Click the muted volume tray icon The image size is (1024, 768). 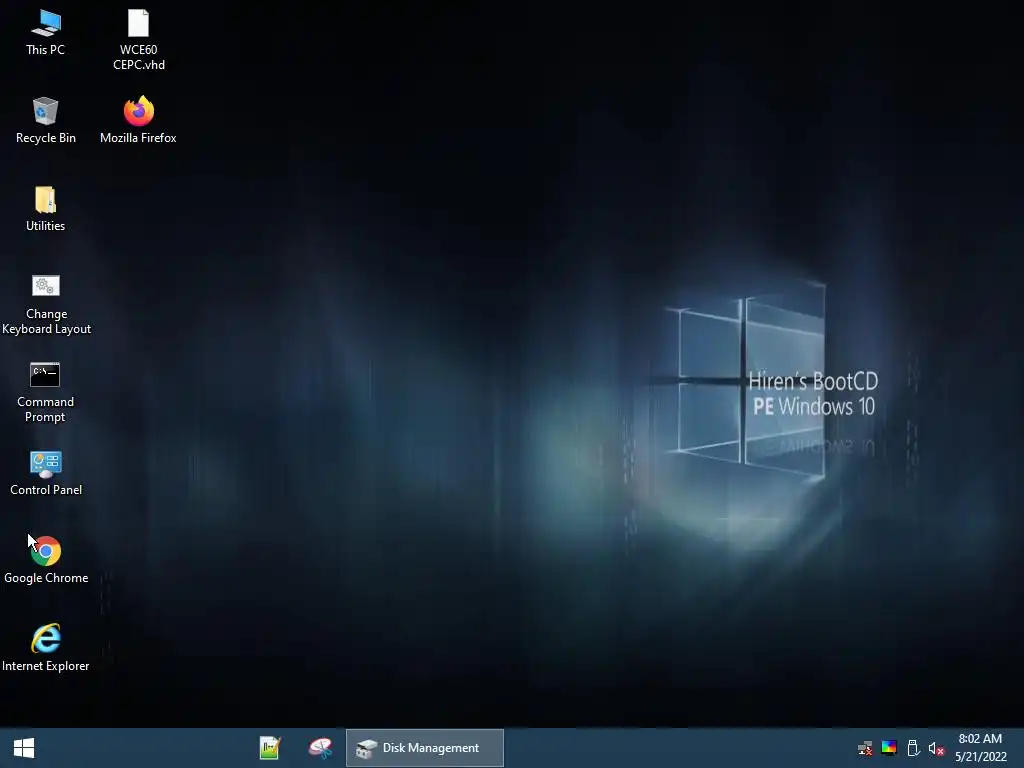click(x=936, y=748)
